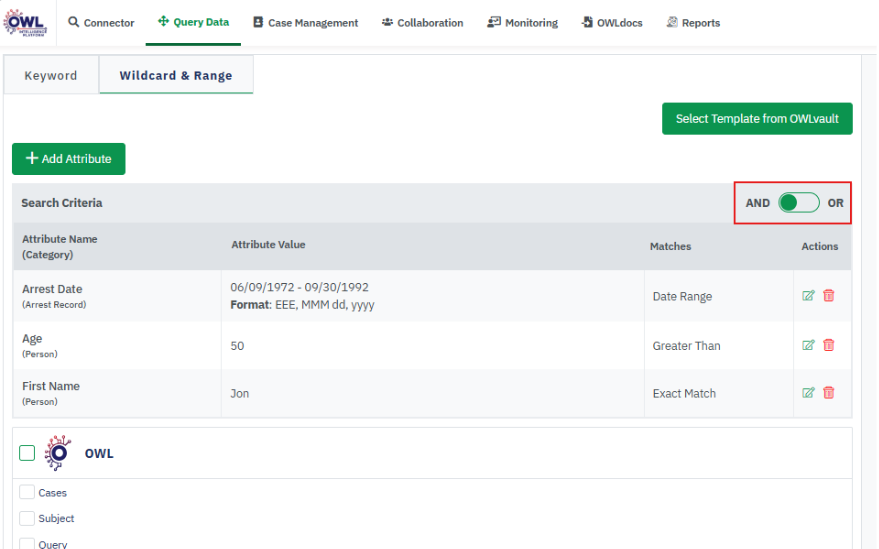Click the First Name attribute name
This screenshot has height=549, width=879.
click(50, 386)
